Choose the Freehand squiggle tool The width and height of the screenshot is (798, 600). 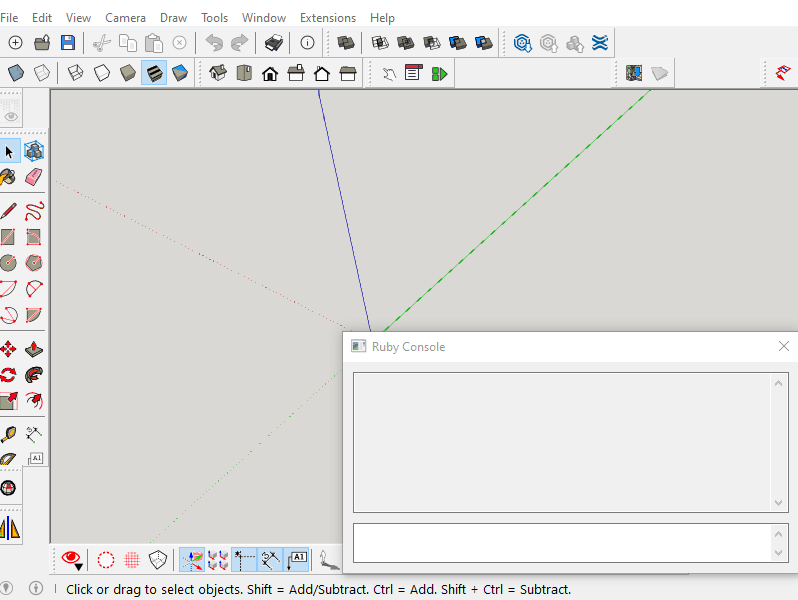34,211
